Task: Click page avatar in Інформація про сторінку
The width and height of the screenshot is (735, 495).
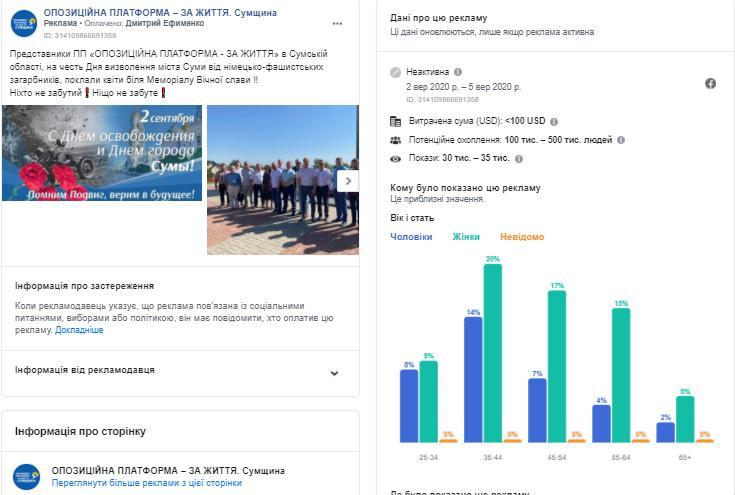Action: 26,476
